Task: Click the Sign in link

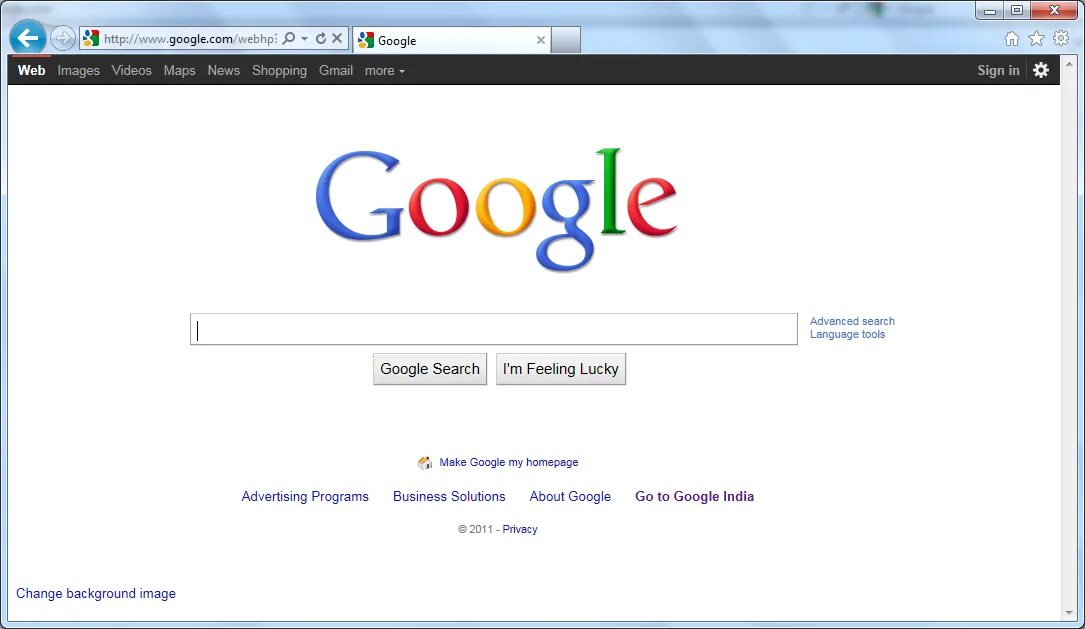Action: click(998, 71)
